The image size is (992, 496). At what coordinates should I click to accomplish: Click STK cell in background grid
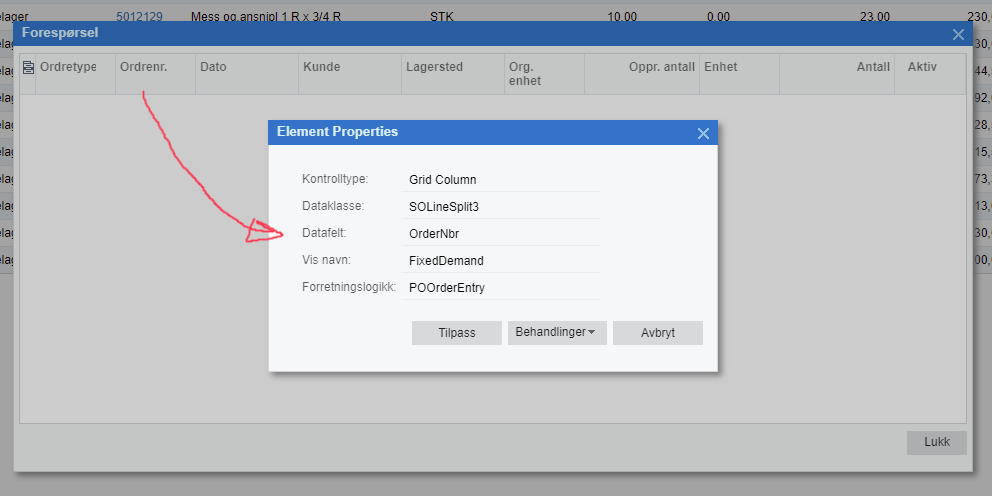point(441,16)
